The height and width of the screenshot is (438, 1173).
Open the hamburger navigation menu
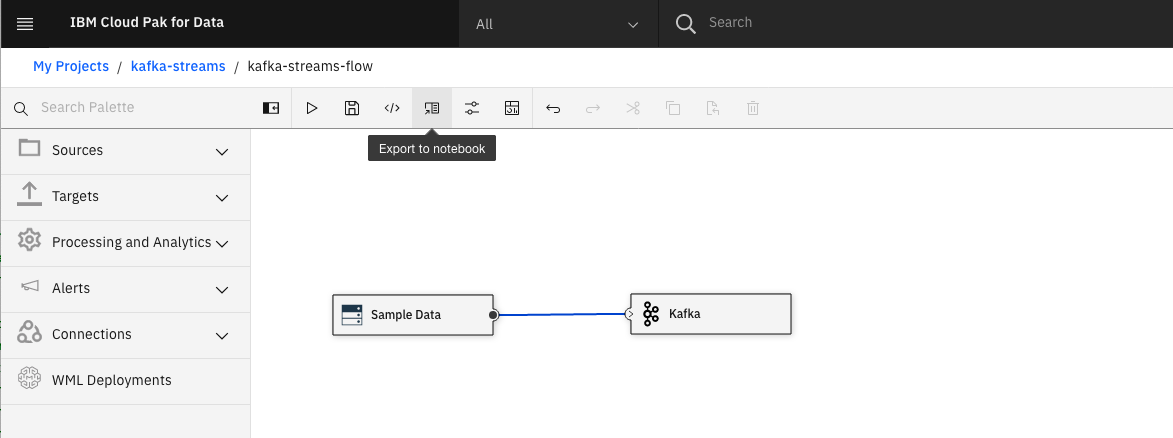tap(25, 24)
